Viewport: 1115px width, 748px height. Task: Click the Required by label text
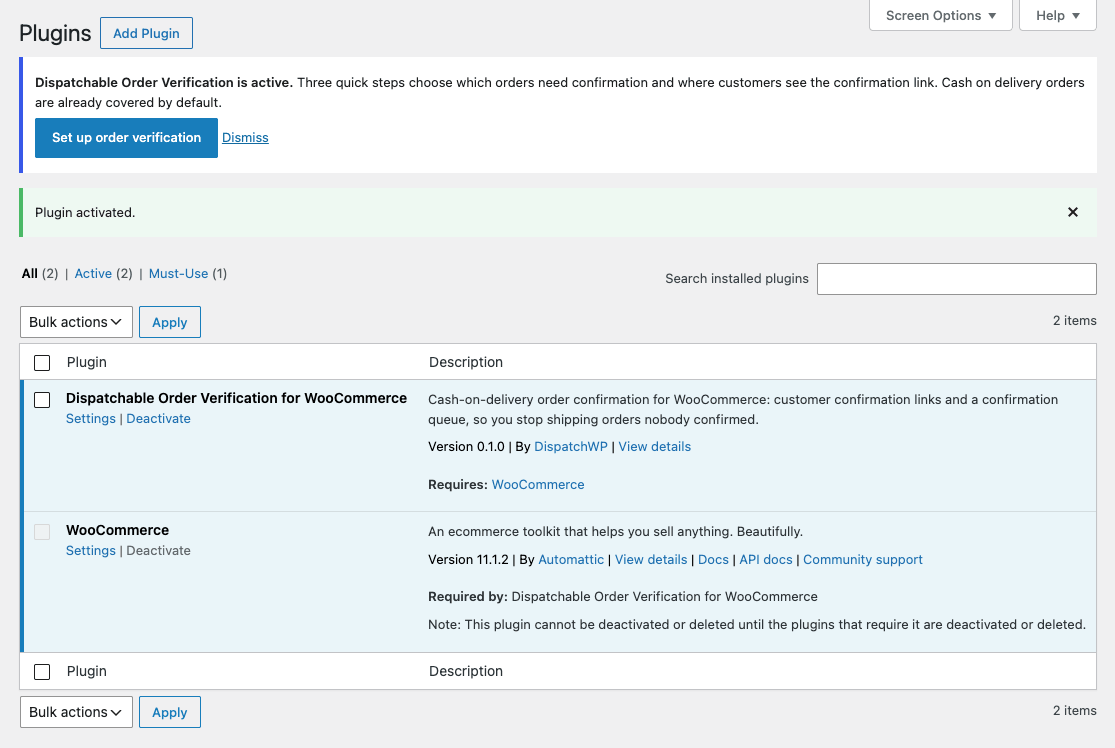[467, 597]
